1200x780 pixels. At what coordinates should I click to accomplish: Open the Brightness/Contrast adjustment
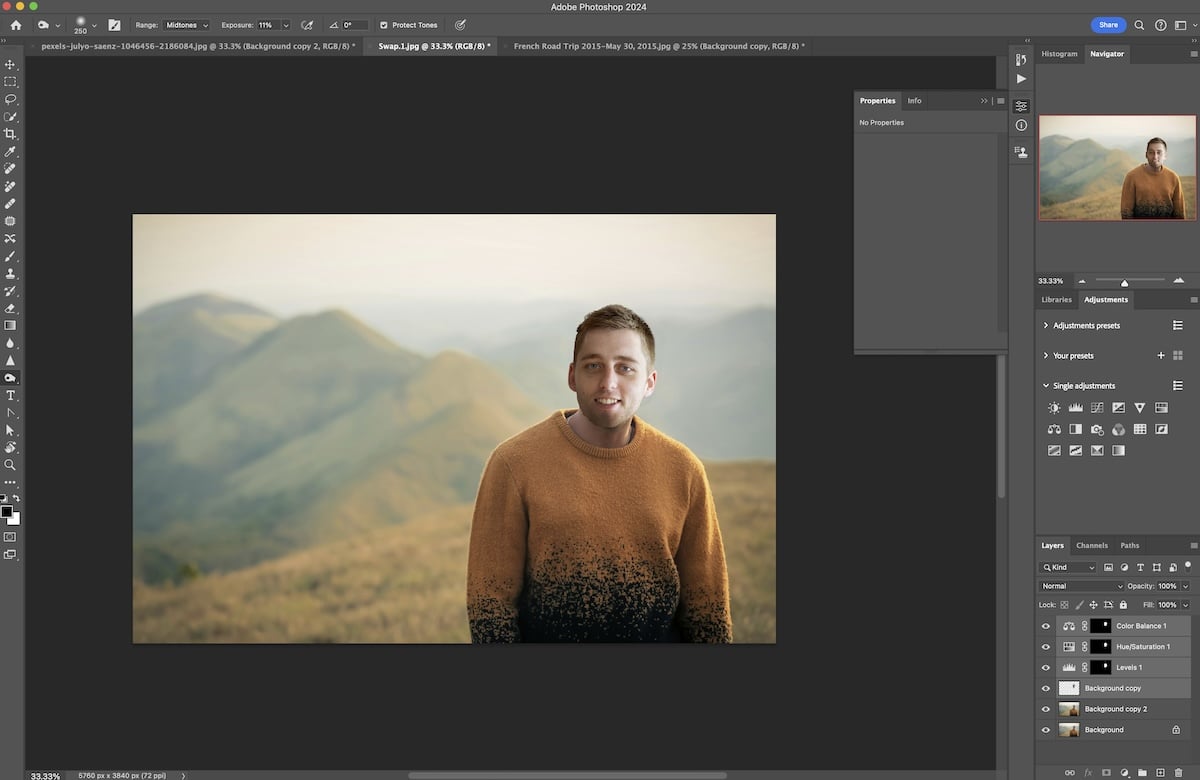click(x=1054, y=407)
